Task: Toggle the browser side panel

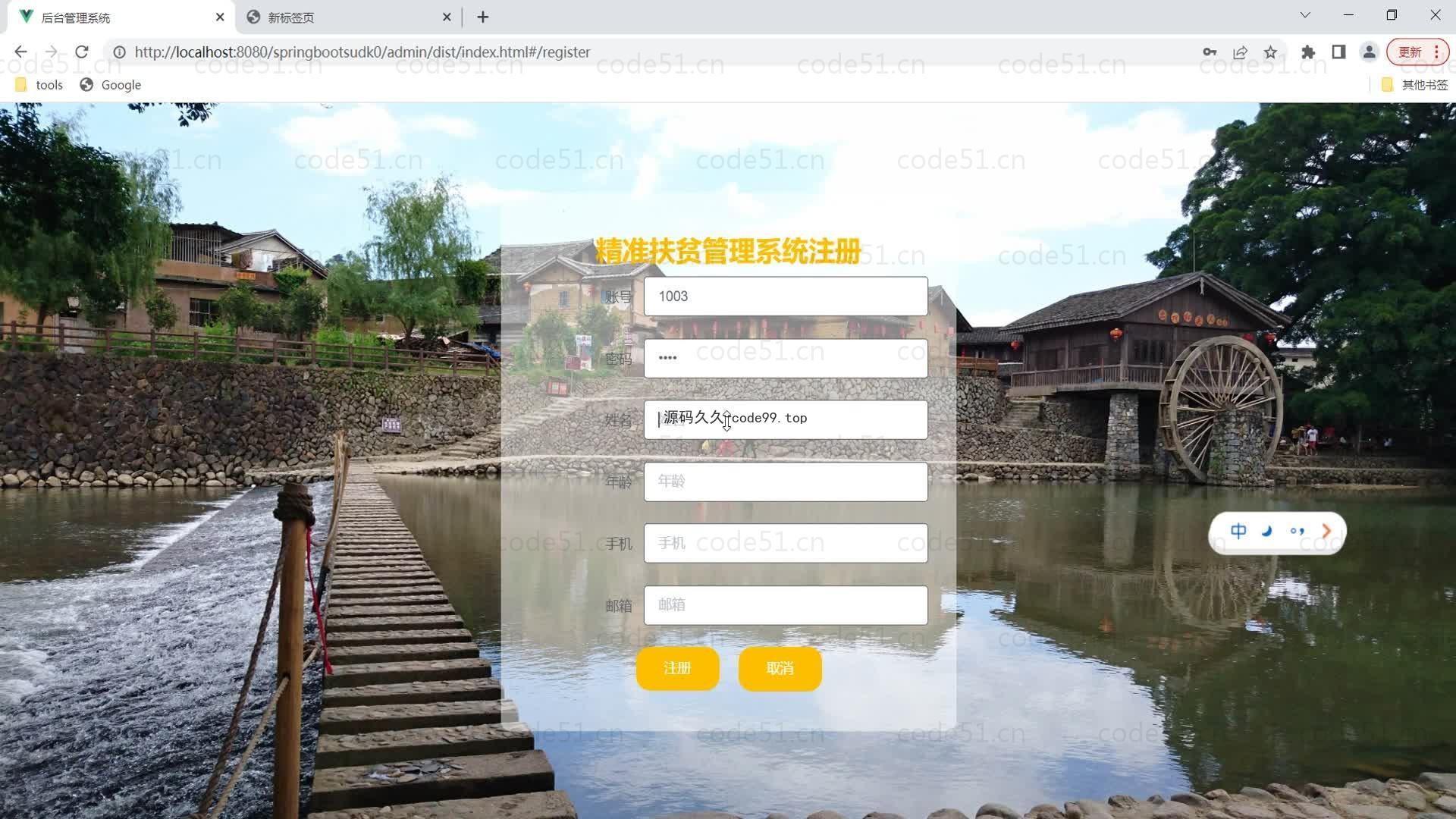Action: 1338,52
